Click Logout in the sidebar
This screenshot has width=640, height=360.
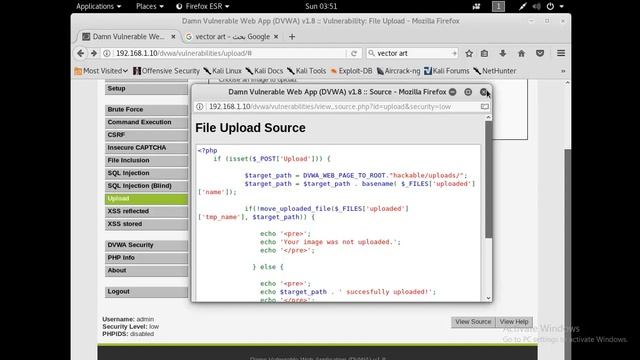[x=146, y=291]
